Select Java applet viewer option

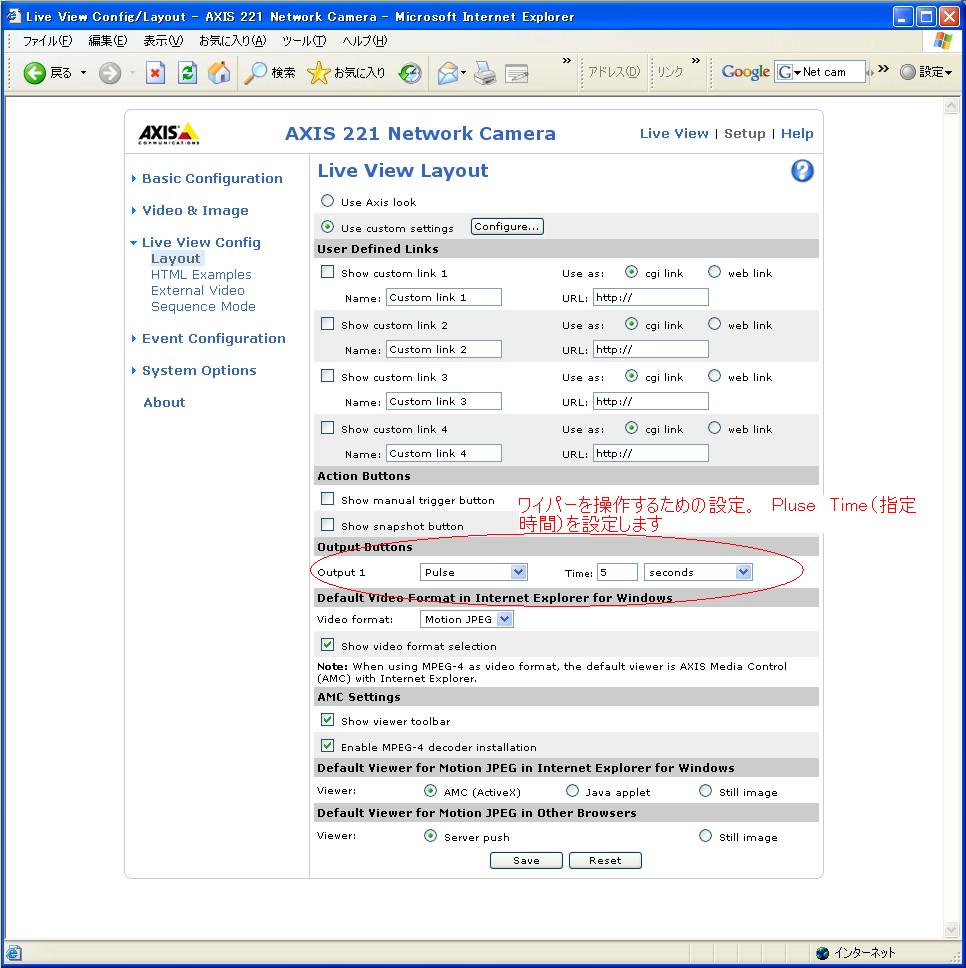572,791
